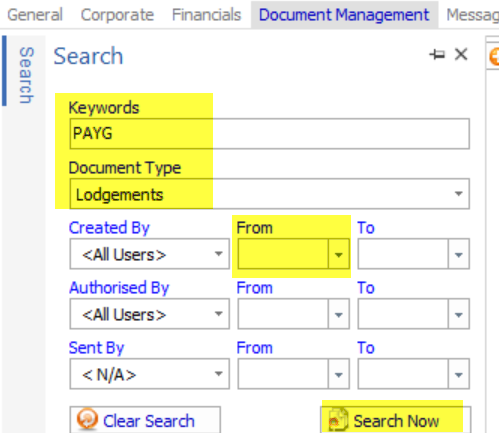Viewport: 499px width, 433px height.
Task: Click the Clear Search orange arrow icon
Action: pos(87,419)
